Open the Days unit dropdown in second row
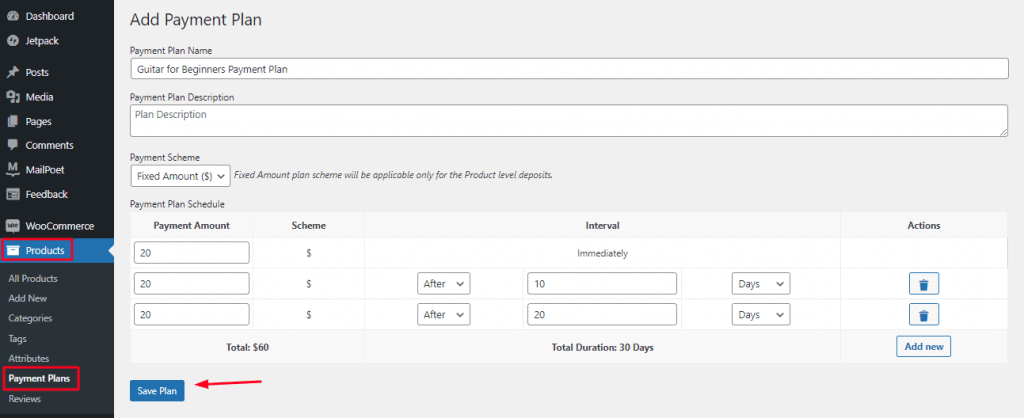The image size is (1024, 418). coord(761,284)
